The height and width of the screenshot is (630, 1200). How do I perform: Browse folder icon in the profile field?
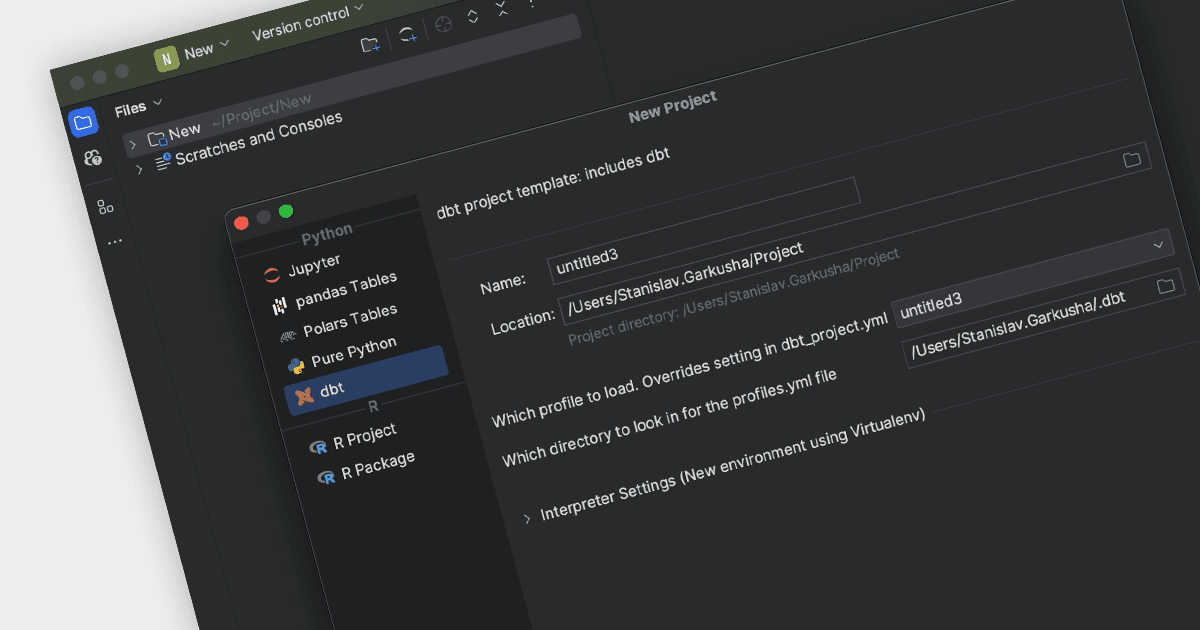(1165, 286)
